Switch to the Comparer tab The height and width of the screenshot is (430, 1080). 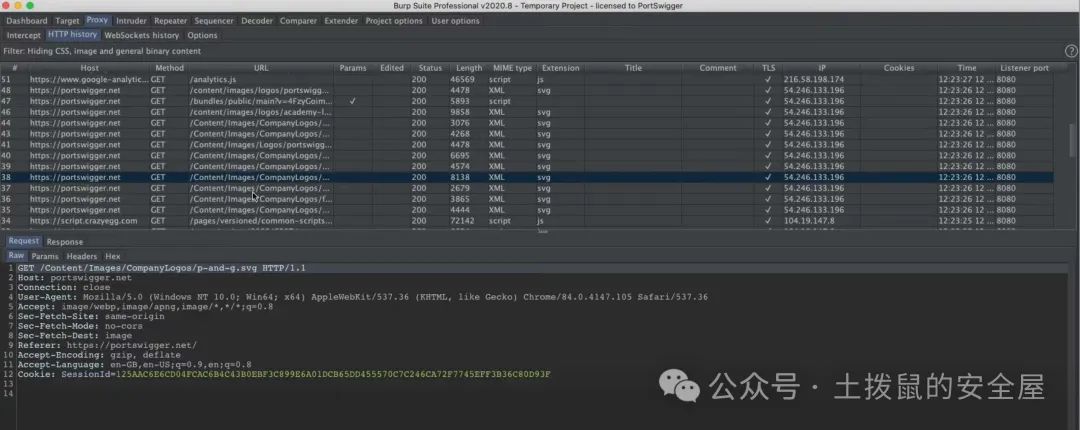click(x=298, y=21)
